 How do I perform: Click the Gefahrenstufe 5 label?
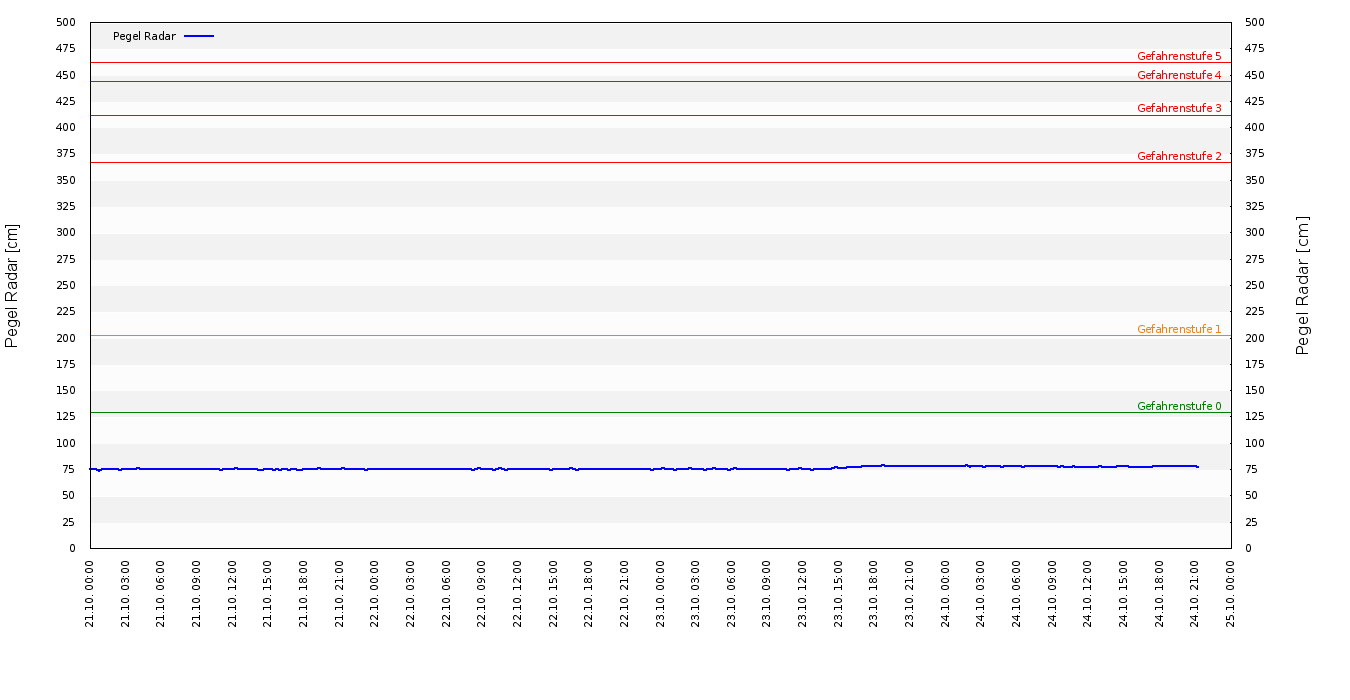[1179, 56]
